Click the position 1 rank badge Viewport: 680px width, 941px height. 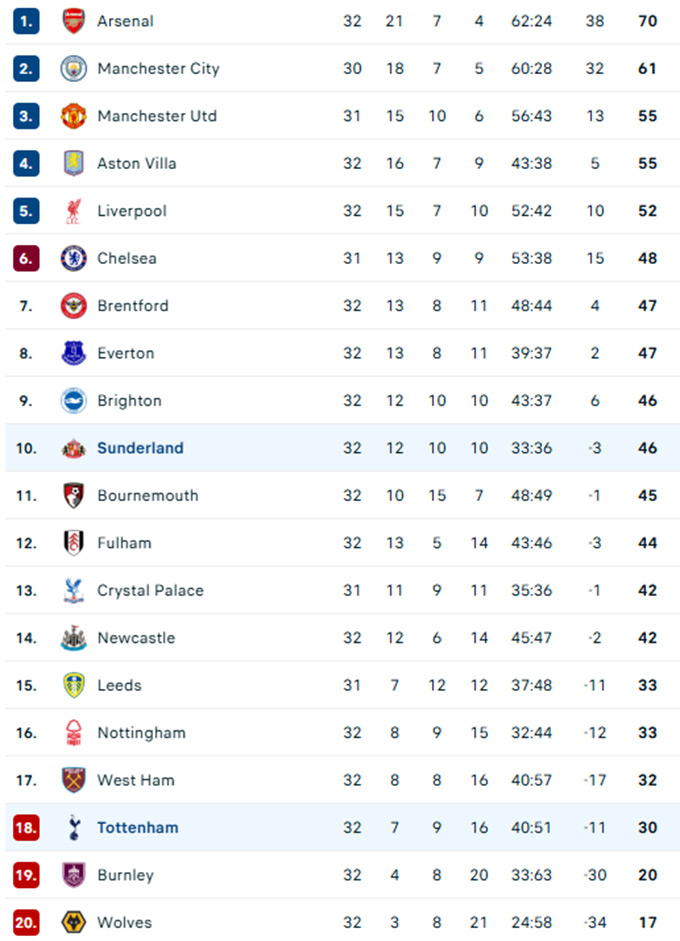pos(26,21)
